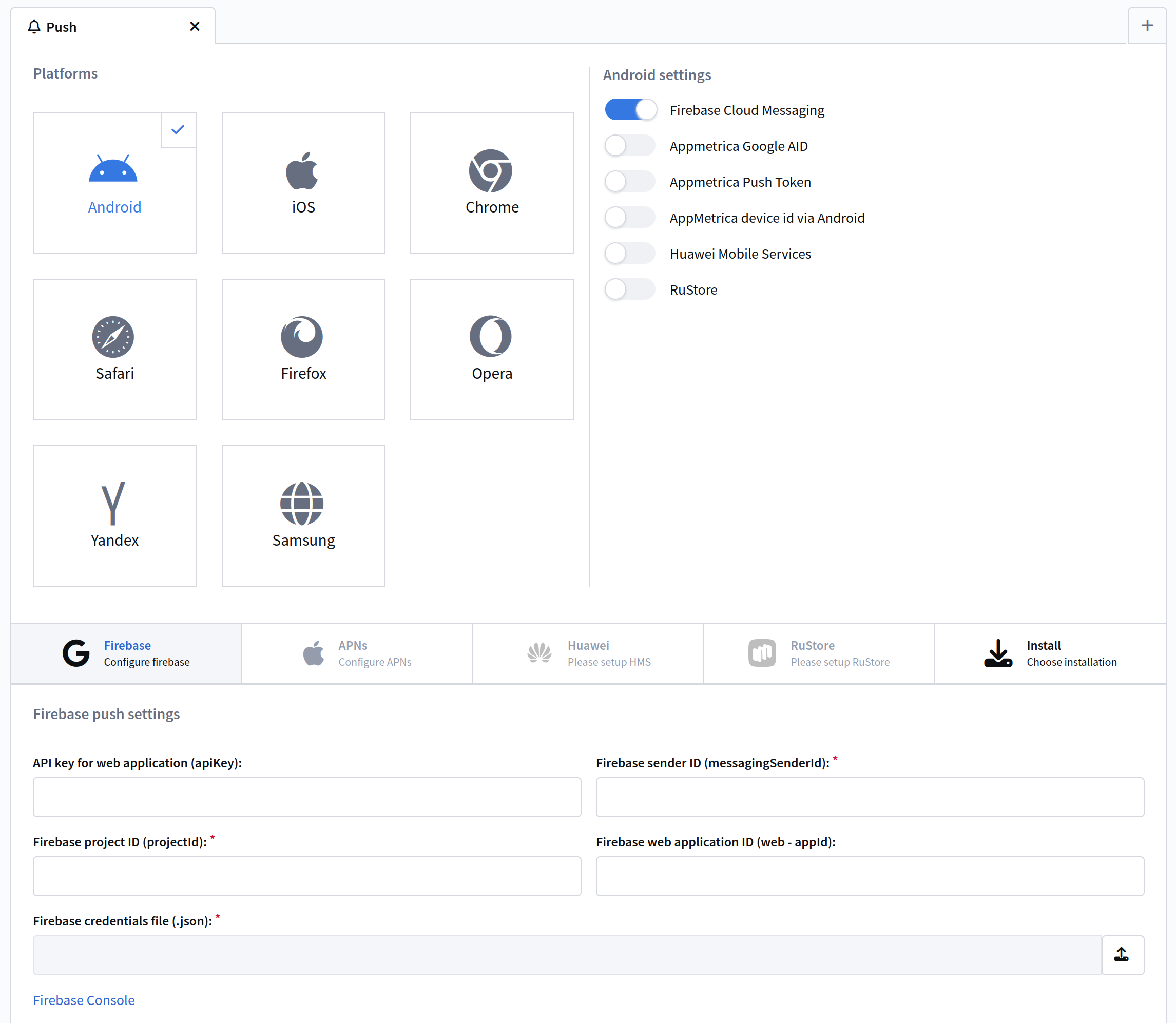1176x1023 pixels.
Task: Disable Firebase Cloud Messaging toggle
Action: 631,110
